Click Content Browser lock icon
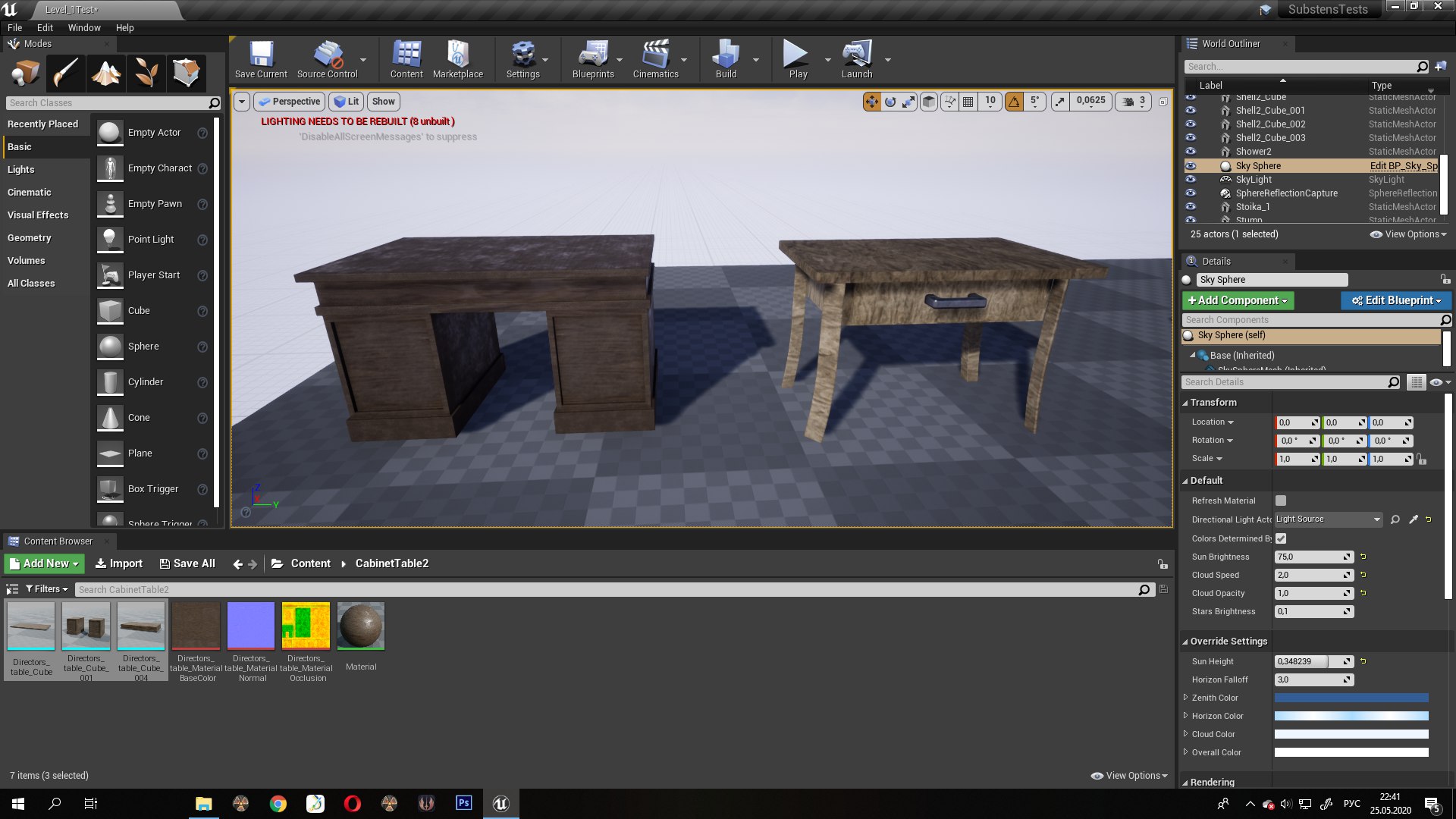 (x=1163, y=564)
